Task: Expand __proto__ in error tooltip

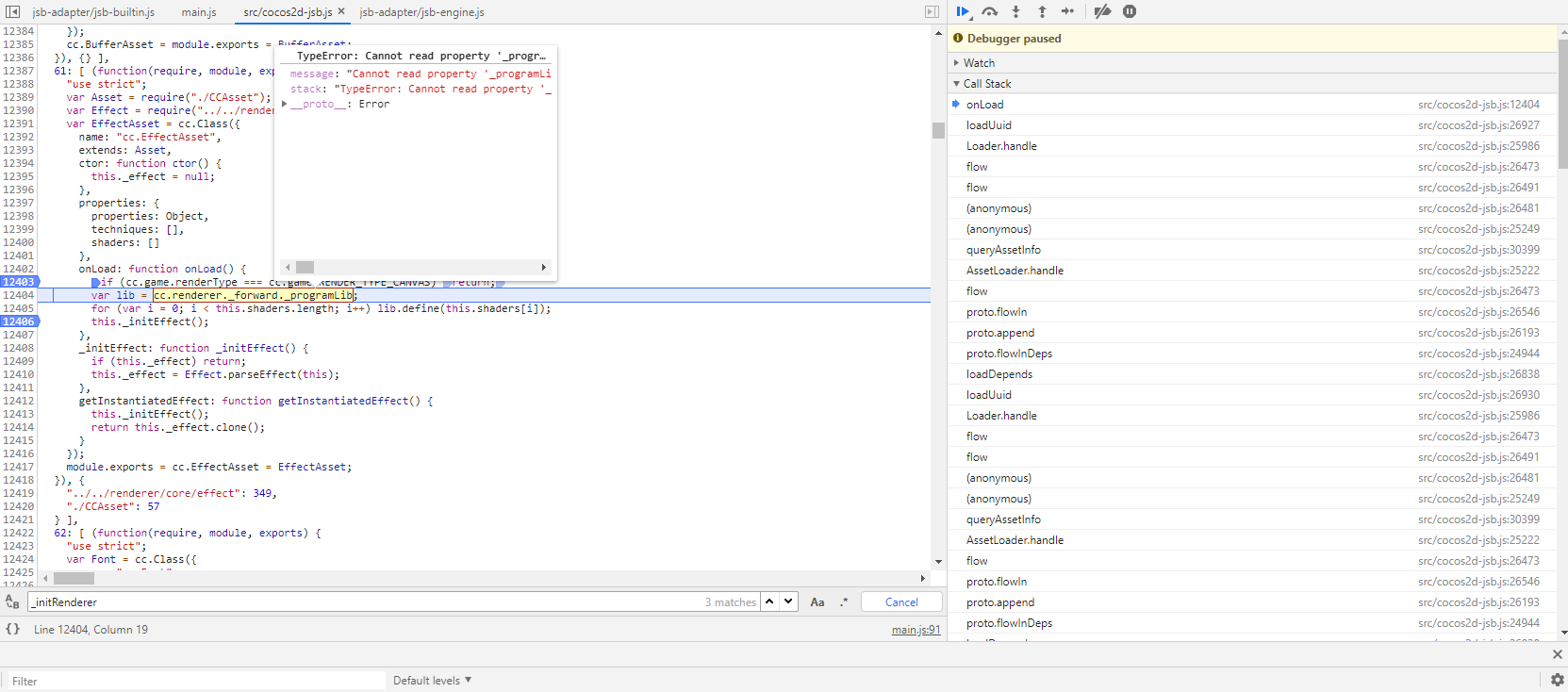Action: coord(285,105)
